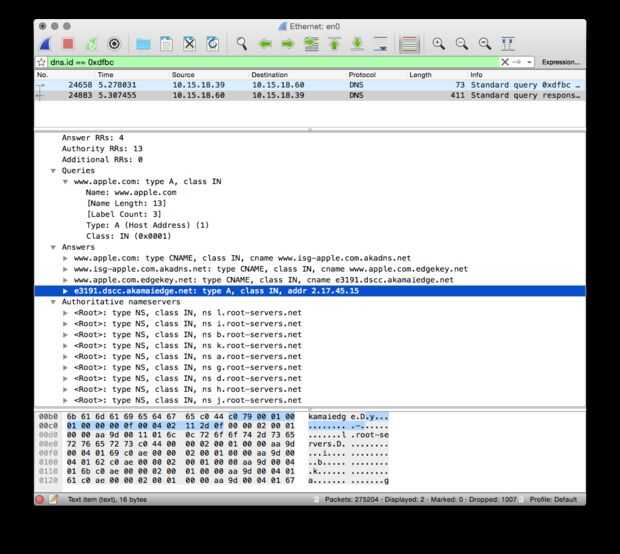Select packet 24658 DNS query

coord(310,85)
